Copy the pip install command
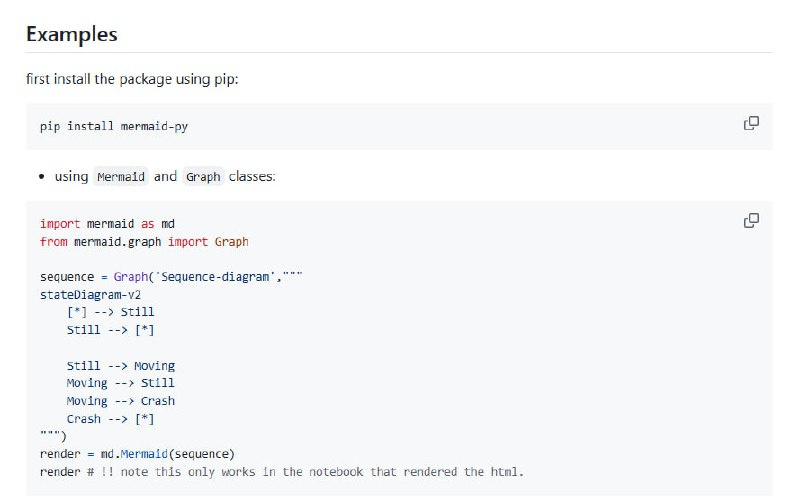The image size is (800, 501). coord(751,123)
